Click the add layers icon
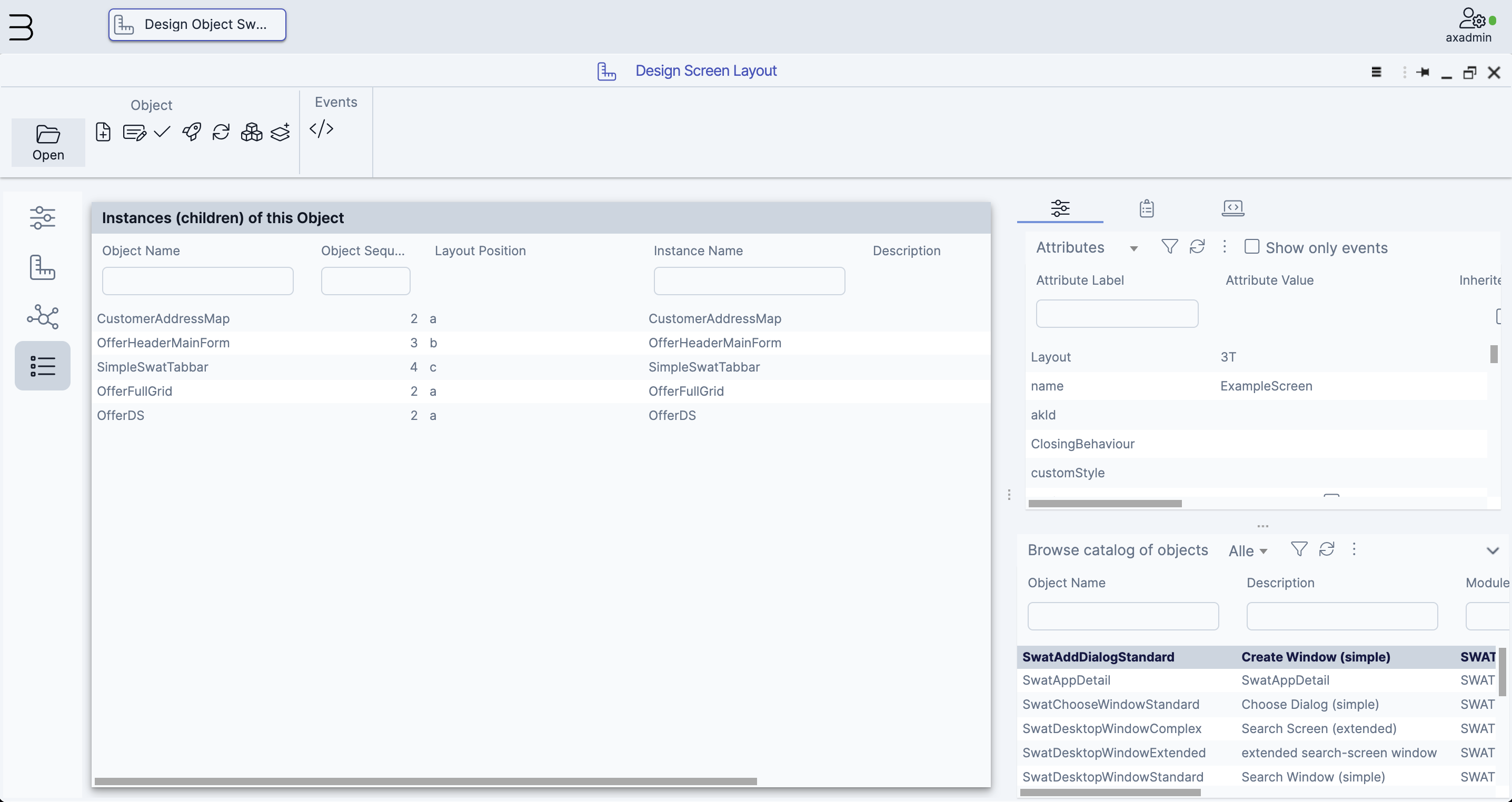 pyautogui.click(x=281, y=132)
